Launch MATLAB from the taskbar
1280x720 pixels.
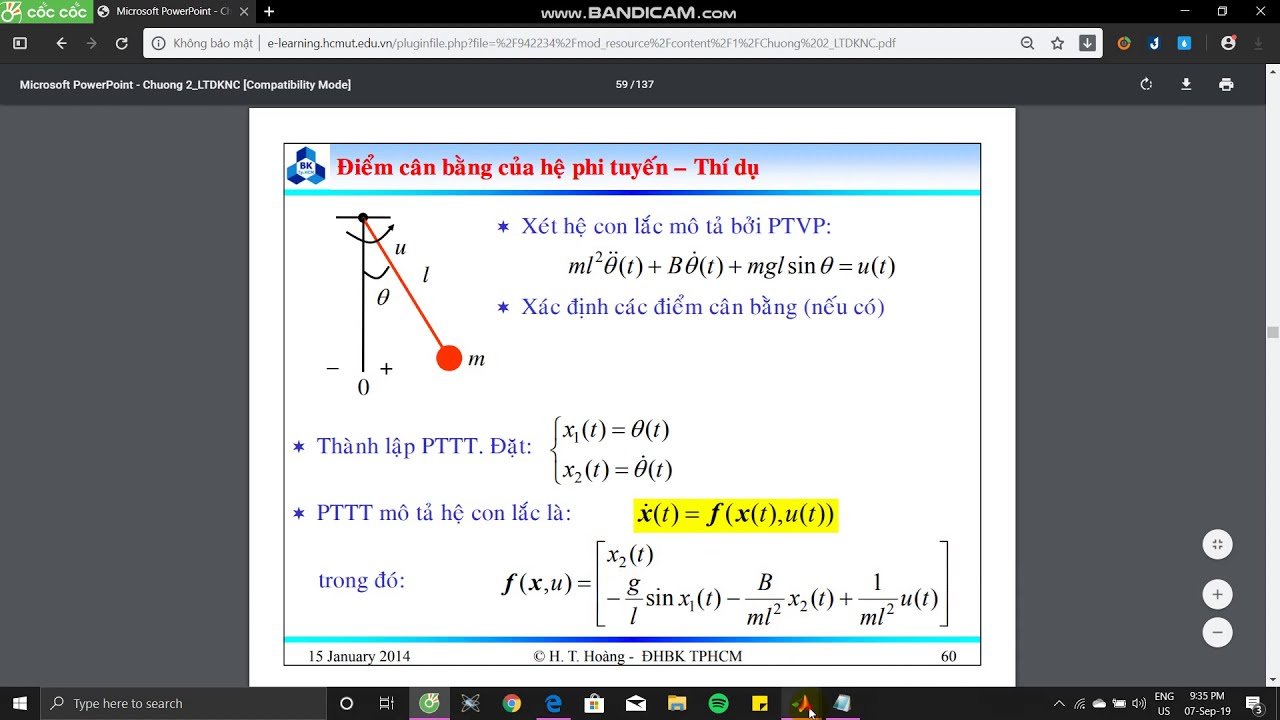pos(802,703)
